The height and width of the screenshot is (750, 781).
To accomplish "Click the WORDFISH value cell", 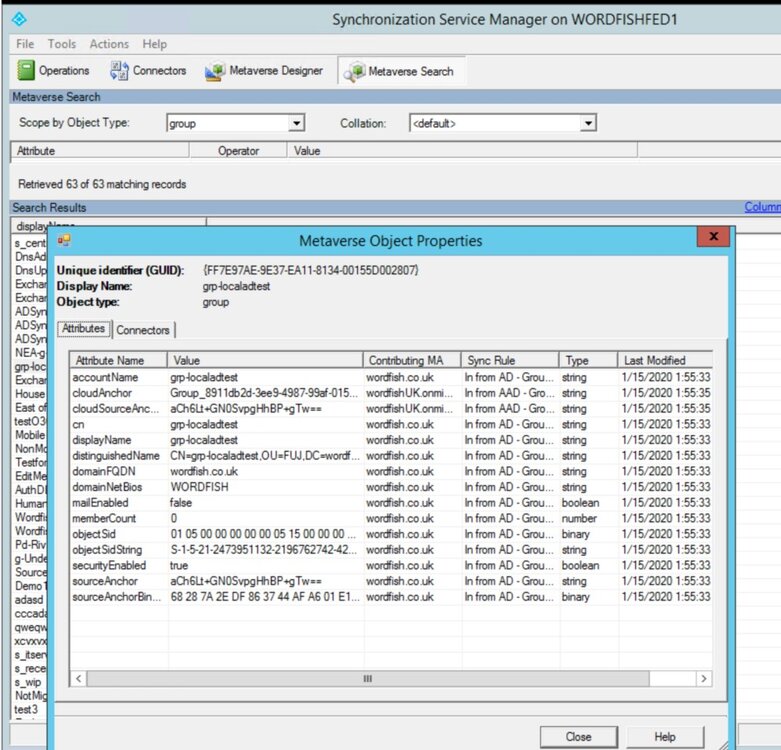I will (199, 487).
